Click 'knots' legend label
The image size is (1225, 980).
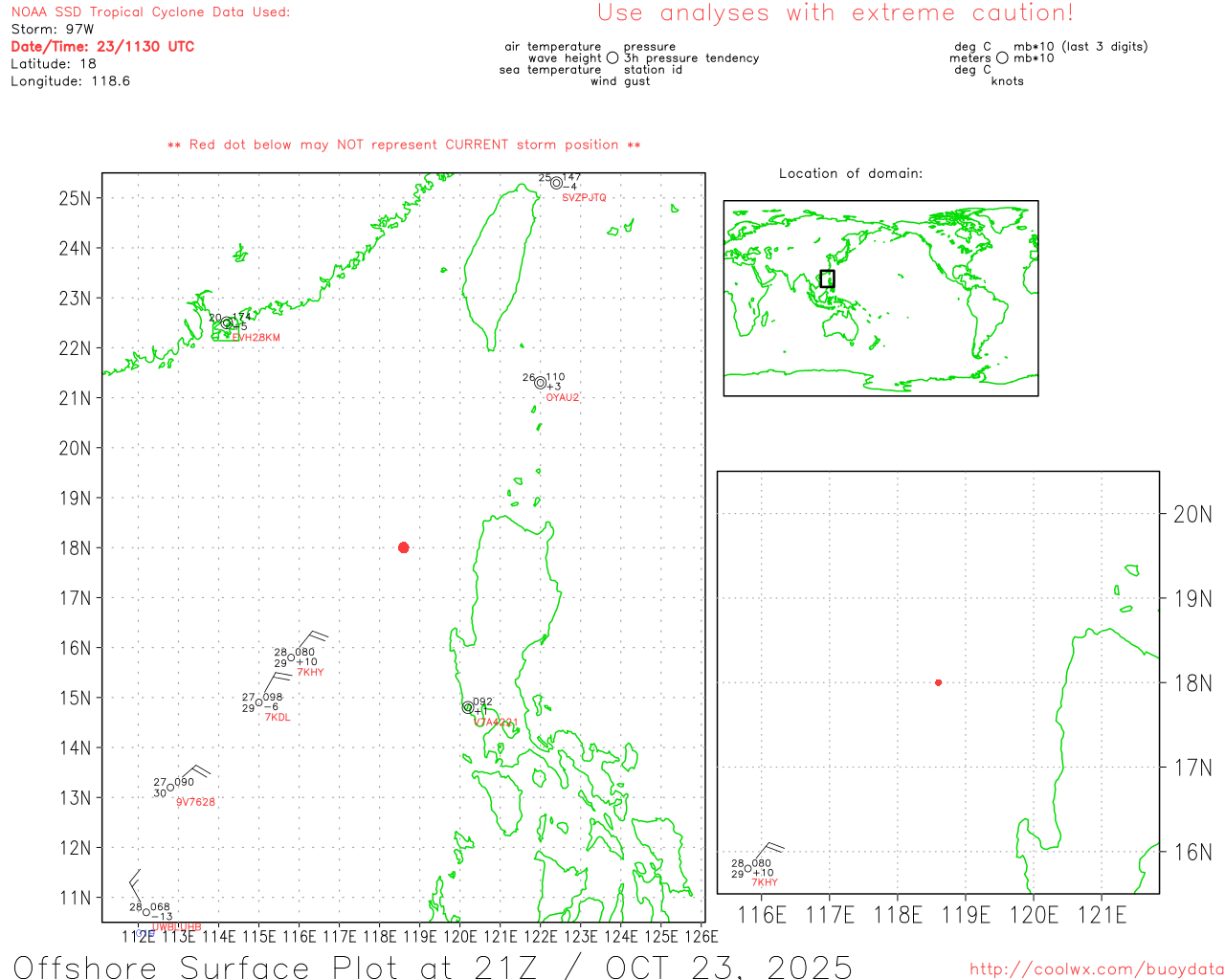click(x=1008, y=81)
